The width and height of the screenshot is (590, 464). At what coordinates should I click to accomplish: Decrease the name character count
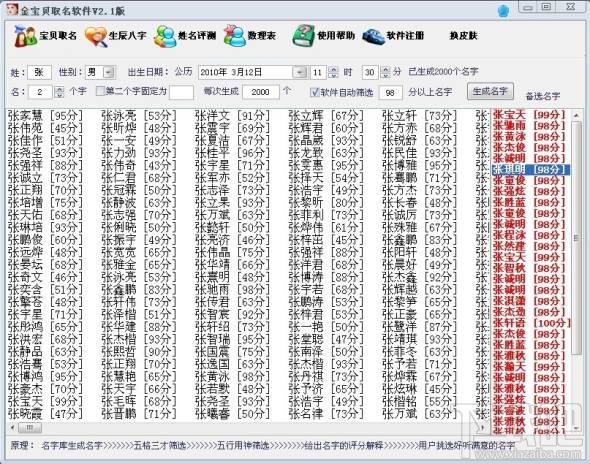pos(59,95)
